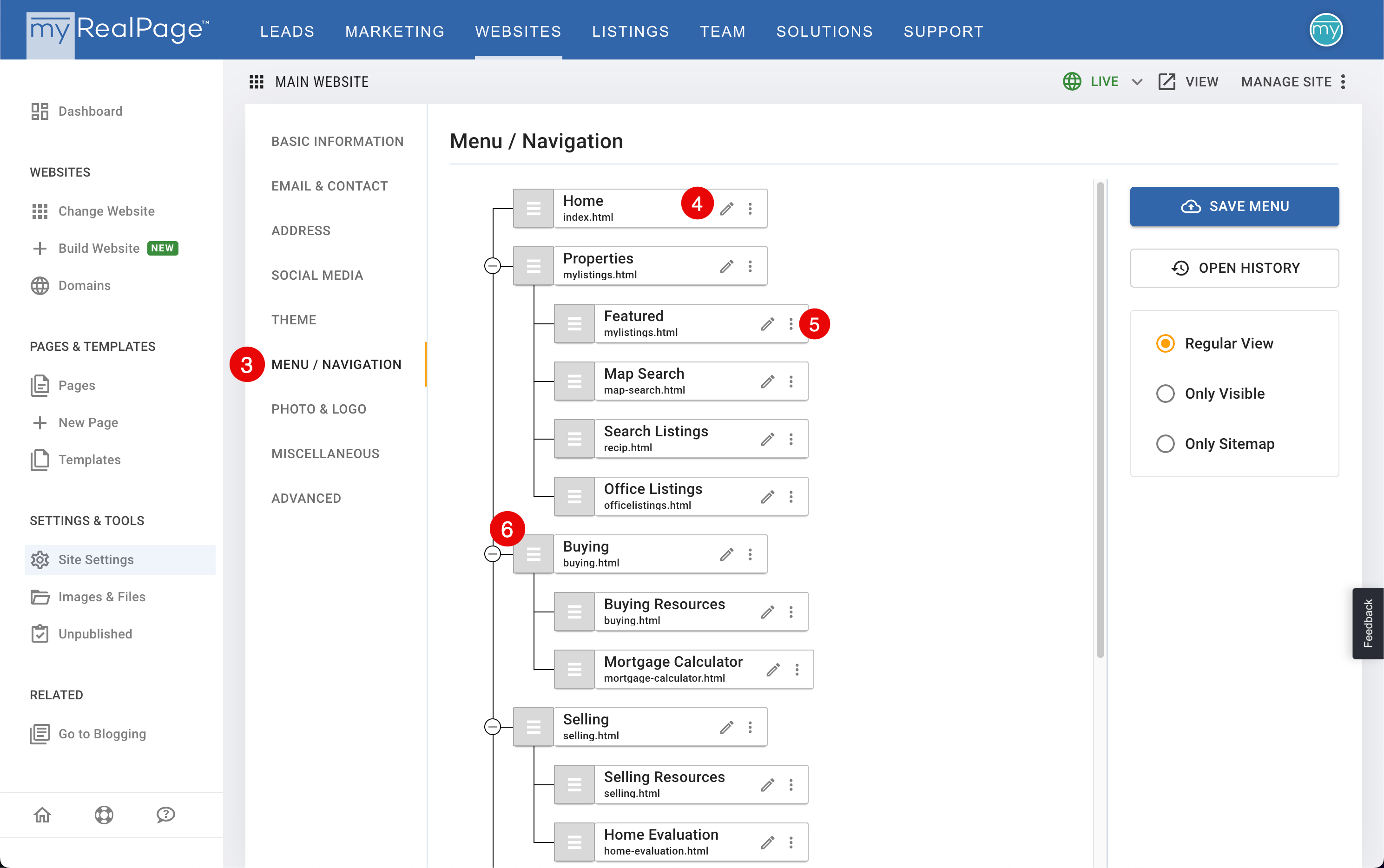Collapse the Buying menu branch

click(x=493, y=554)
